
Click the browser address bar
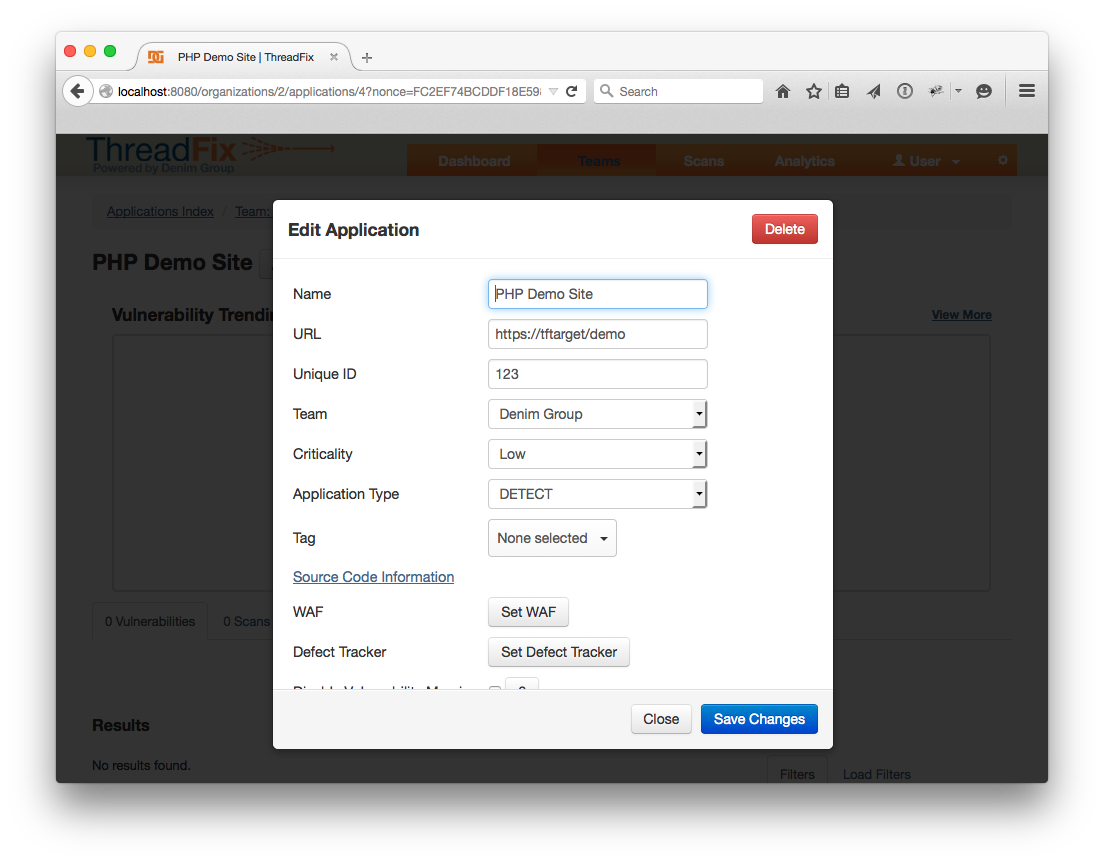pos(330,92)
